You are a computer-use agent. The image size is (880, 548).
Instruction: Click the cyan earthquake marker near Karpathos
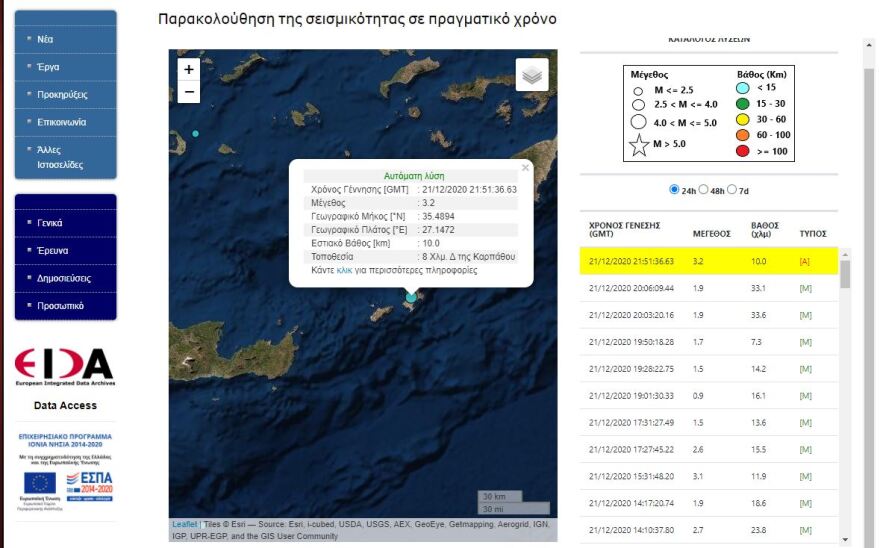tap(411, 297)
